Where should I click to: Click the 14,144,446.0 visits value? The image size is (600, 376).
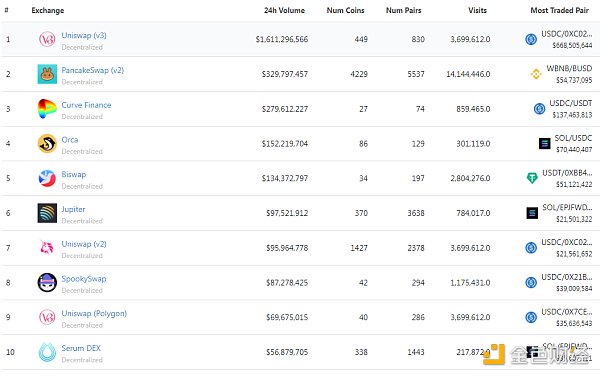click(468, 74)
